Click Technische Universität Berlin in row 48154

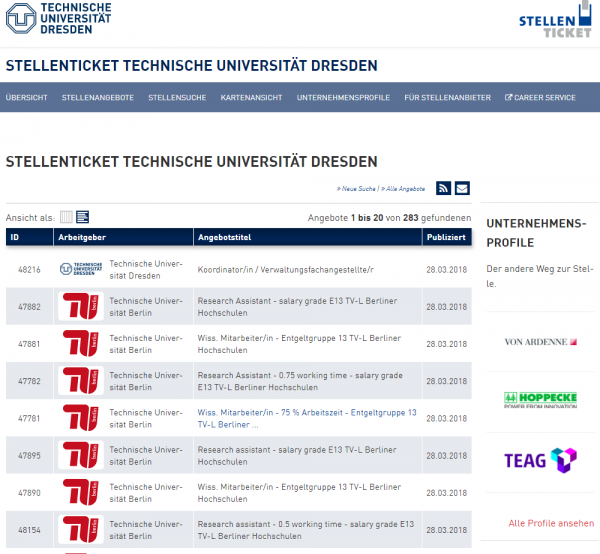[146, 530]
